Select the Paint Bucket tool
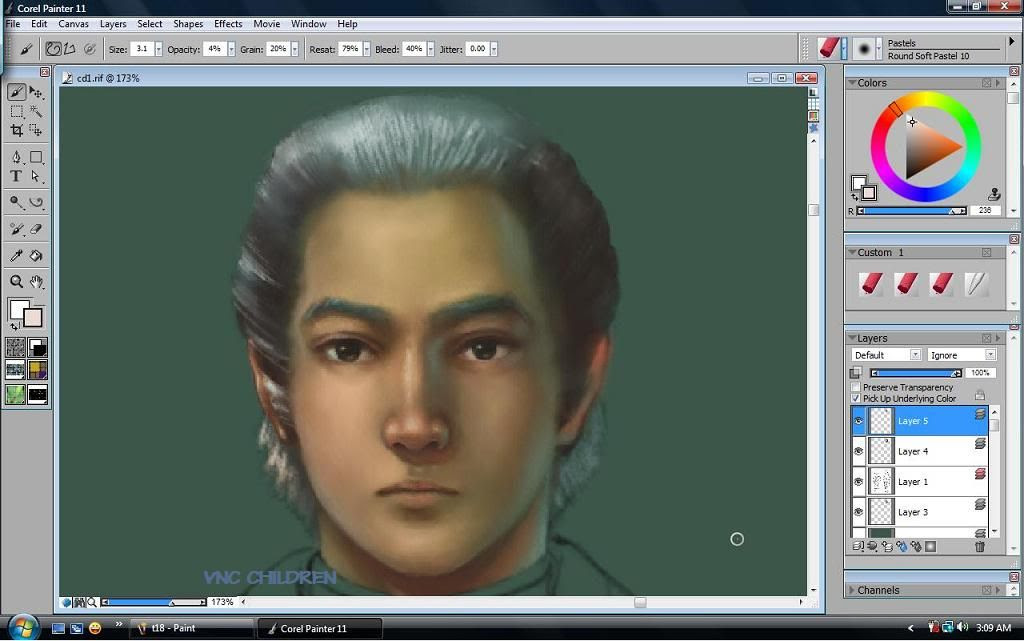This screenshot has height=641, width=1024. [36, 256]
